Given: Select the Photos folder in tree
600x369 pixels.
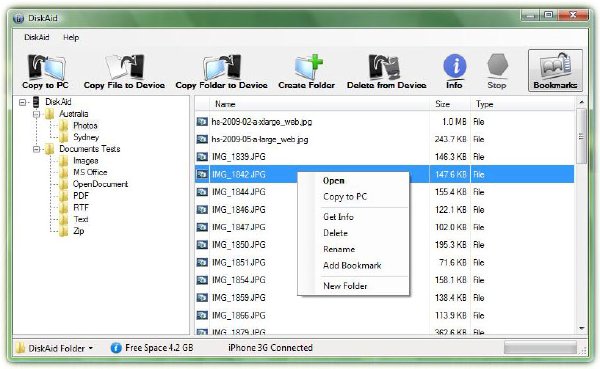Looking at the screenshot, I should tap(85, 126).
